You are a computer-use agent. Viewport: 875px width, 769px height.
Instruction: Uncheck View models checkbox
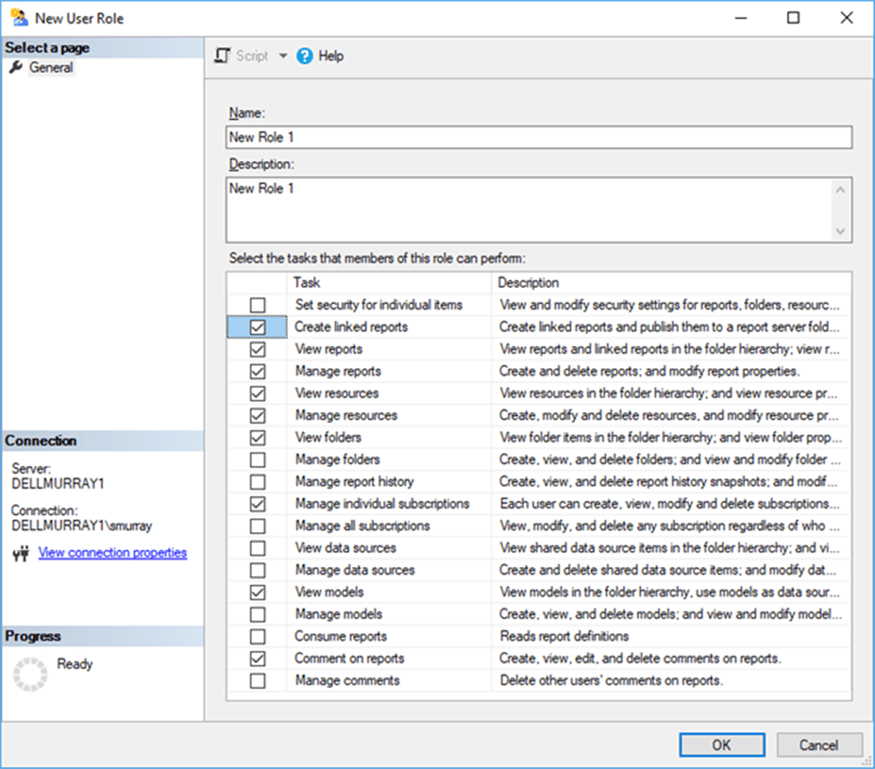click(257, 592)
